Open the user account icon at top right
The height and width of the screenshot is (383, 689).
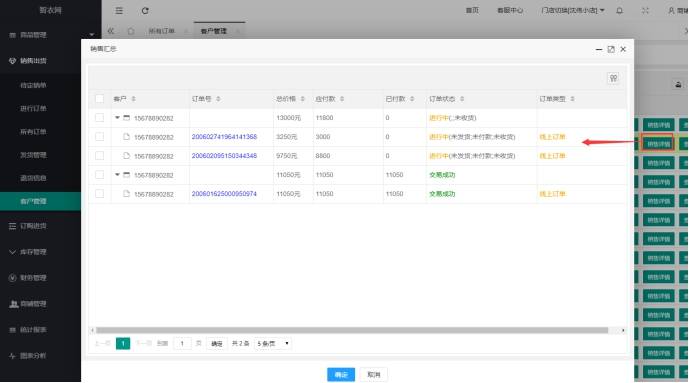click(671, 11)
